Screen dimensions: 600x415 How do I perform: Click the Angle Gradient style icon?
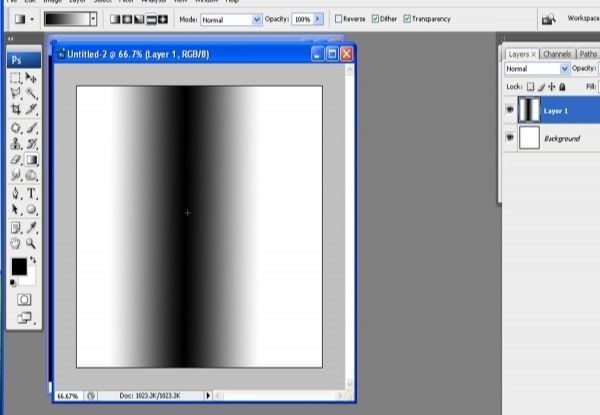[139, 19]
